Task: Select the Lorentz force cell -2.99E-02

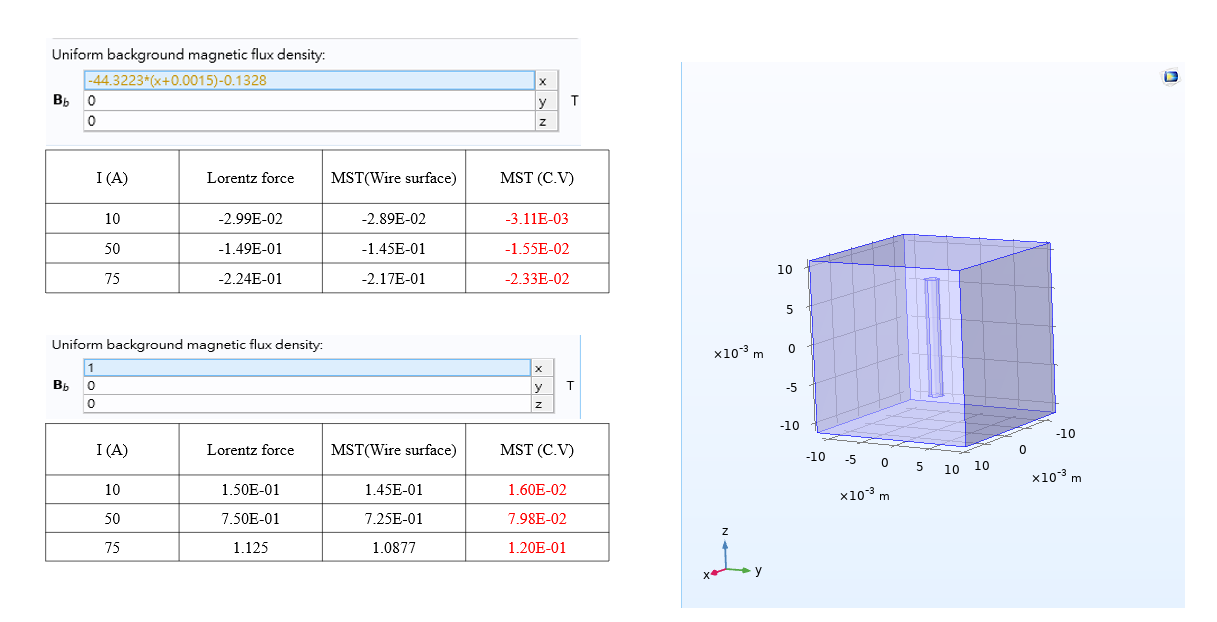Action: [x=250, y=219]
